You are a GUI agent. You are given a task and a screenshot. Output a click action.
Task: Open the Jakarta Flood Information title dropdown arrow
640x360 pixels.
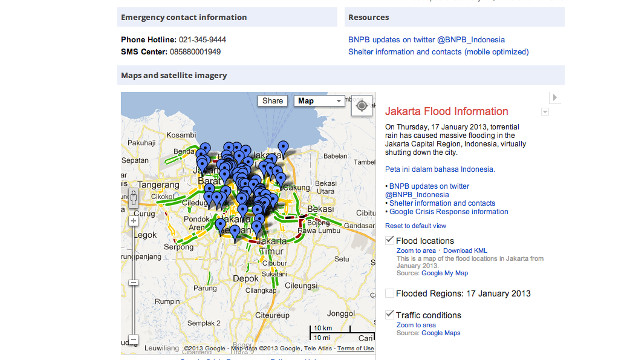pos(545,112)
